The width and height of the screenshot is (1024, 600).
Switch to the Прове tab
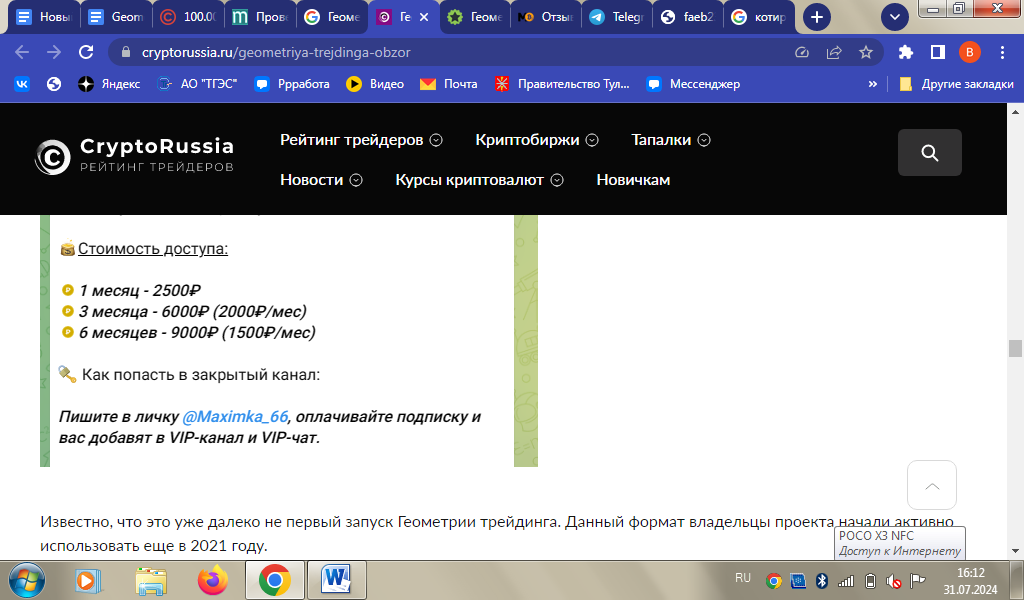click(260, 17)
